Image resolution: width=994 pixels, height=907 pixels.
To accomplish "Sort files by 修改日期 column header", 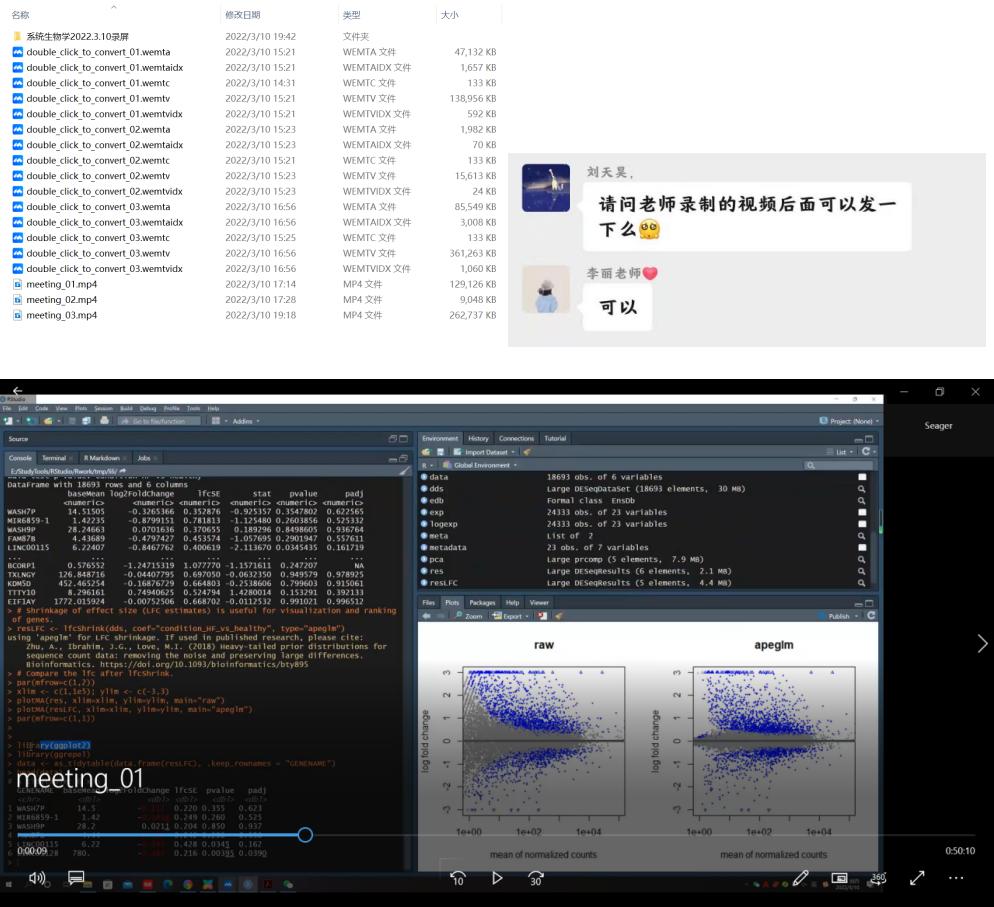I will 243,15.
